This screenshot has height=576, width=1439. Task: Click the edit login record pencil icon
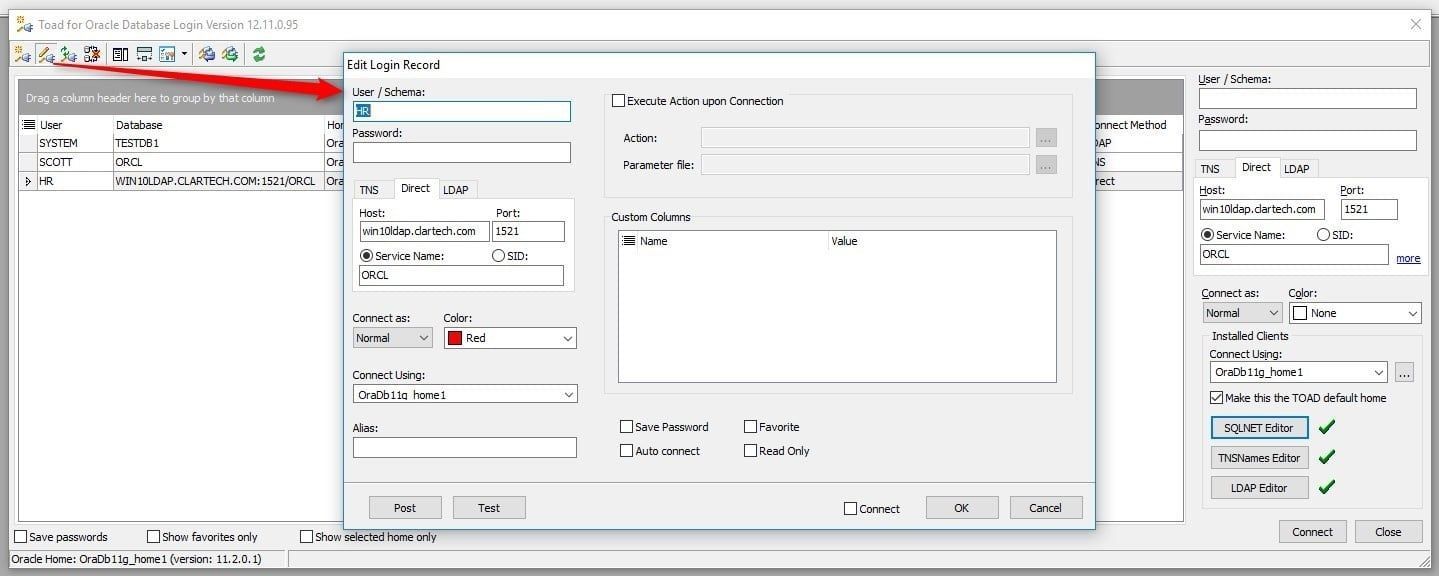[x=46, y=54]
